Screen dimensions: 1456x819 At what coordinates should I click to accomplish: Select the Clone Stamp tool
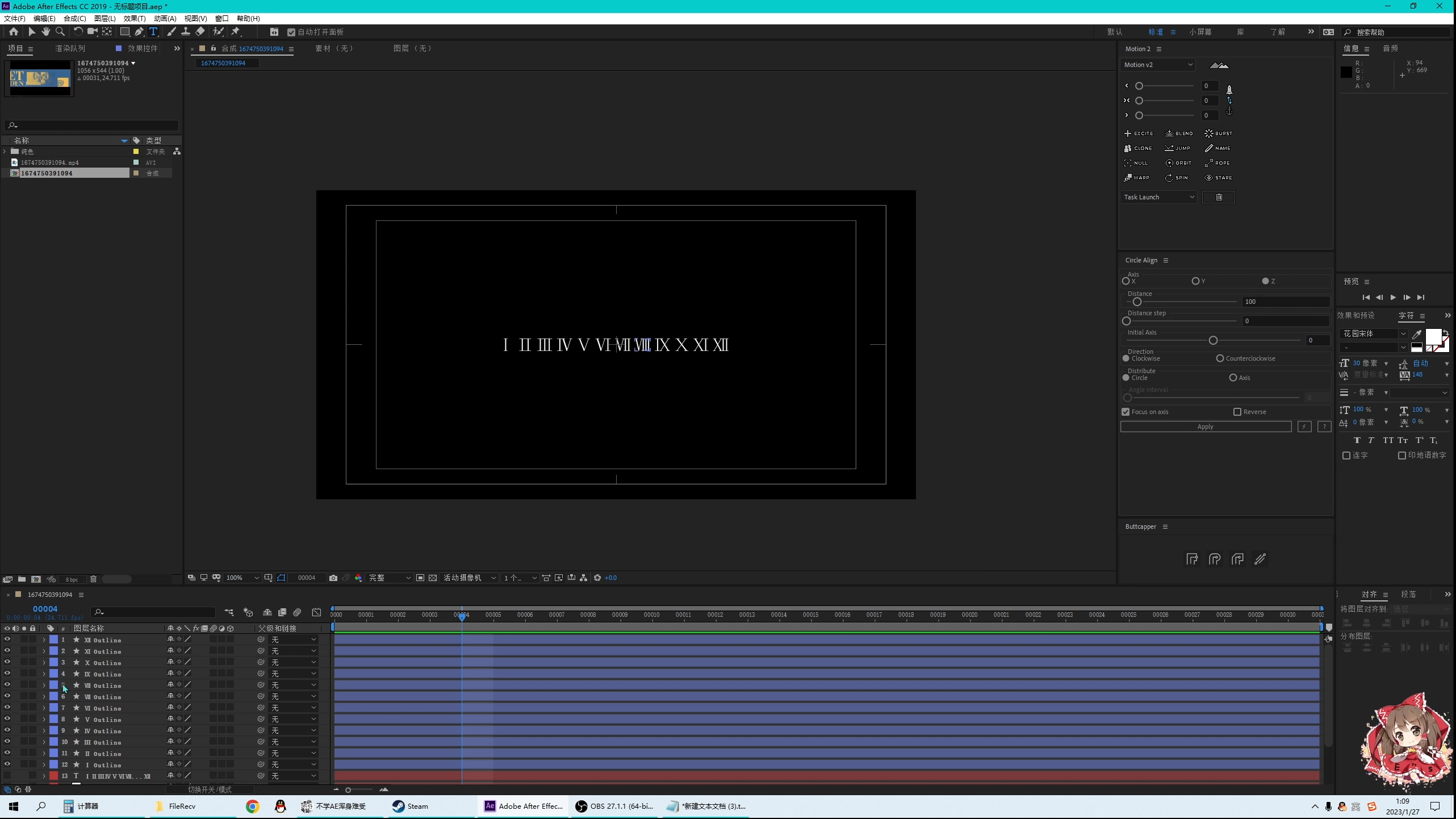point(185,32)
